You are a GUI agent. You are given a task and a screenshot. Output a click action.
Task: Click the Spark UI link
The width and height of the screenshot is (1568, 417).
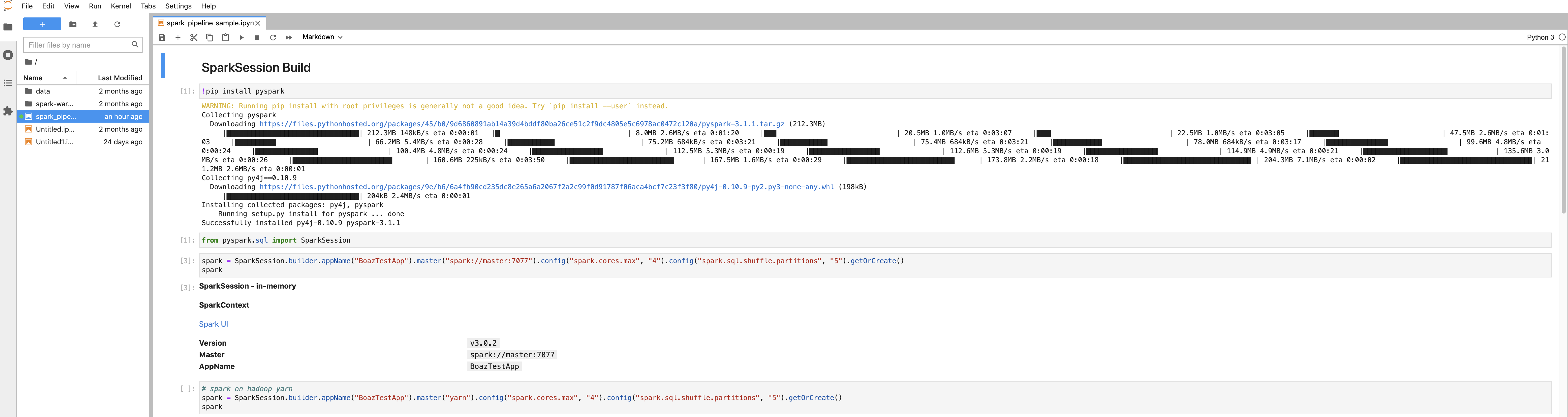click(213, 324)
